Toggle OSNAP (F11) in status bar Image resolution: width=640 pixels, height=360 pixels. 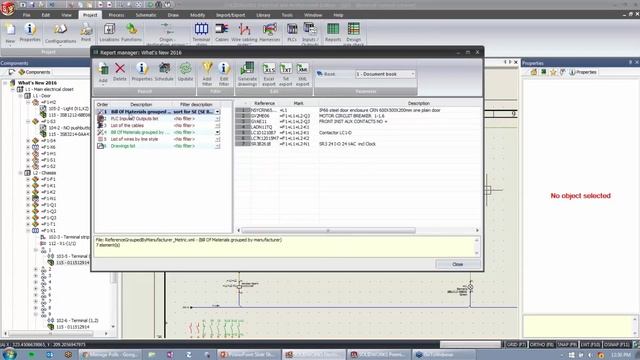click(x=617, y=345)
